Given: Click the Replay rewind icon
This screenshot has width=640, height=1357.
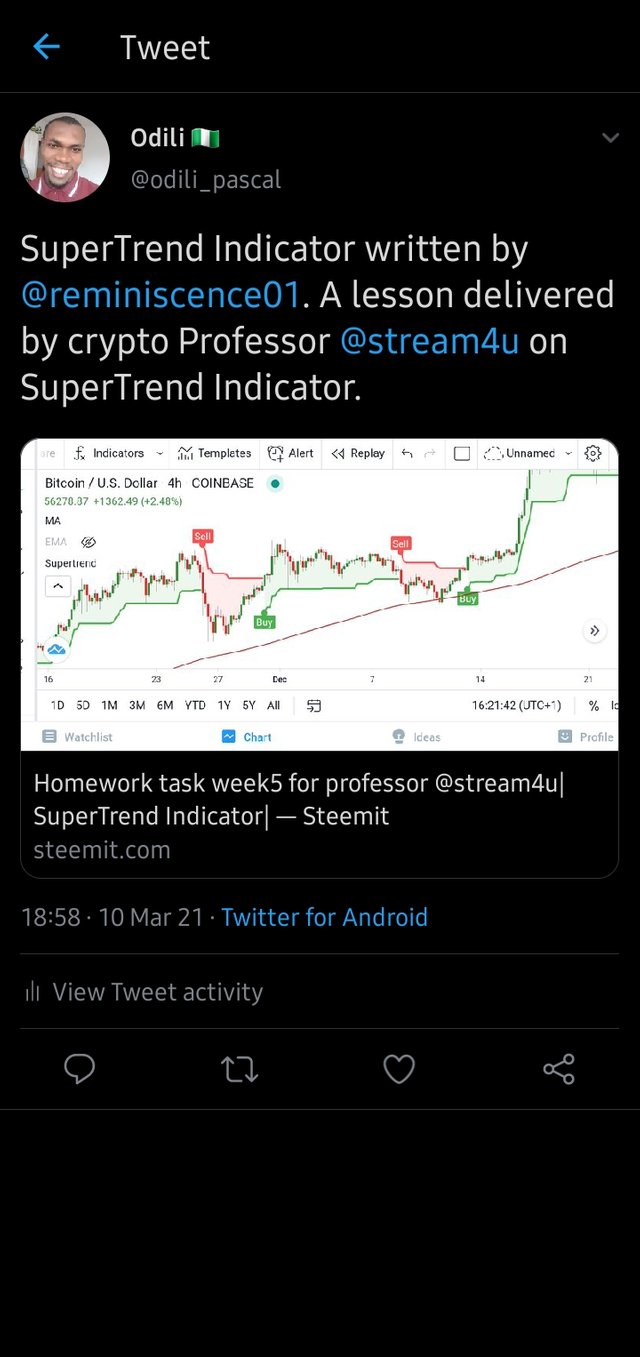Looking at the screenshot, I should click(338, 453).
